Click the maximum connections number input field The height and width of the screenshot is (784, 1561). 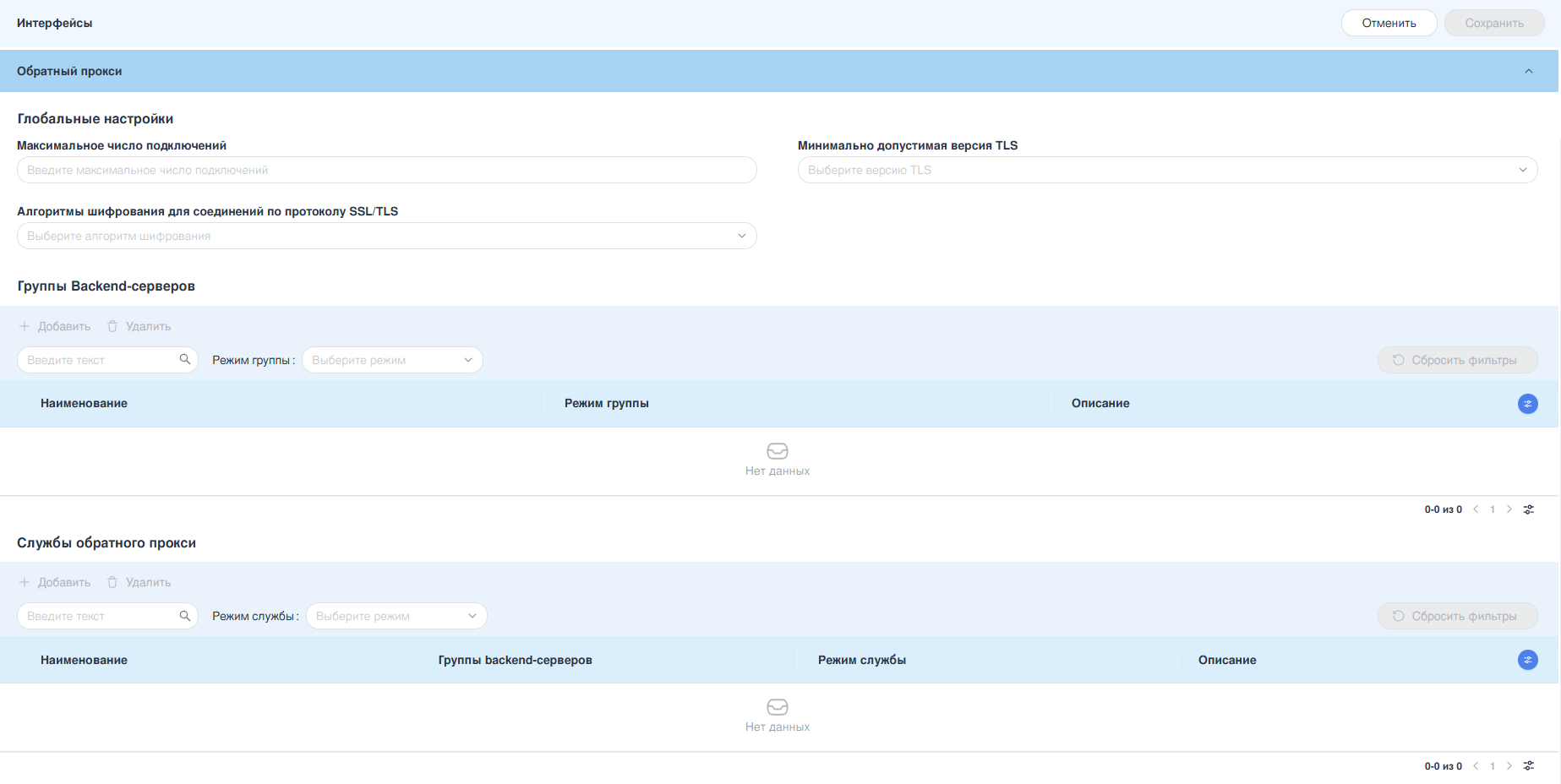click(386, 170)
